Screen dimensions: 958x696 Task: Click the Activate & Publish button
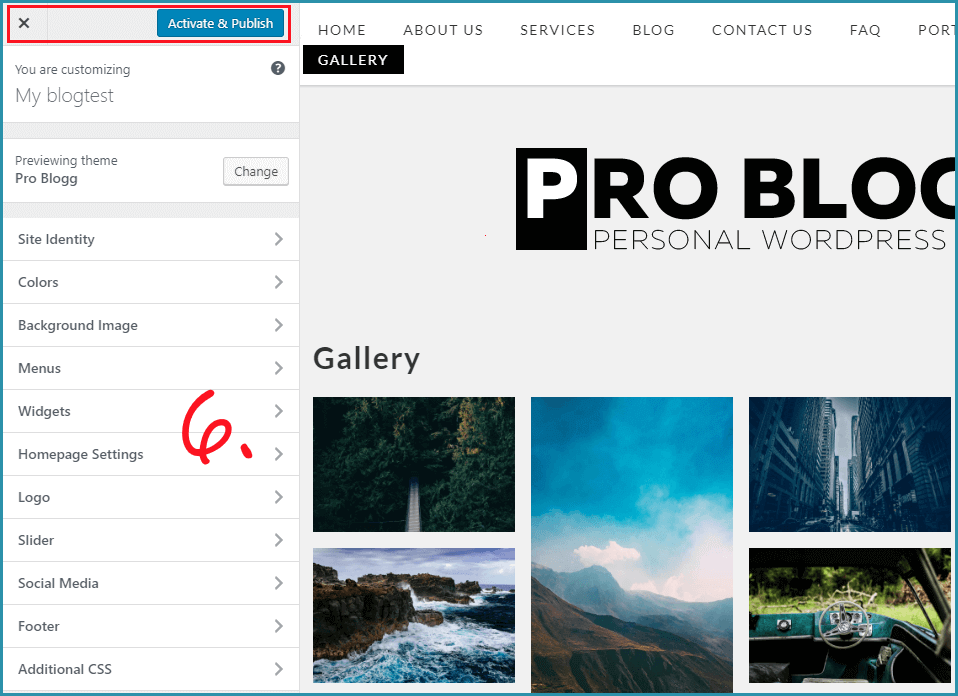(221, 23)
